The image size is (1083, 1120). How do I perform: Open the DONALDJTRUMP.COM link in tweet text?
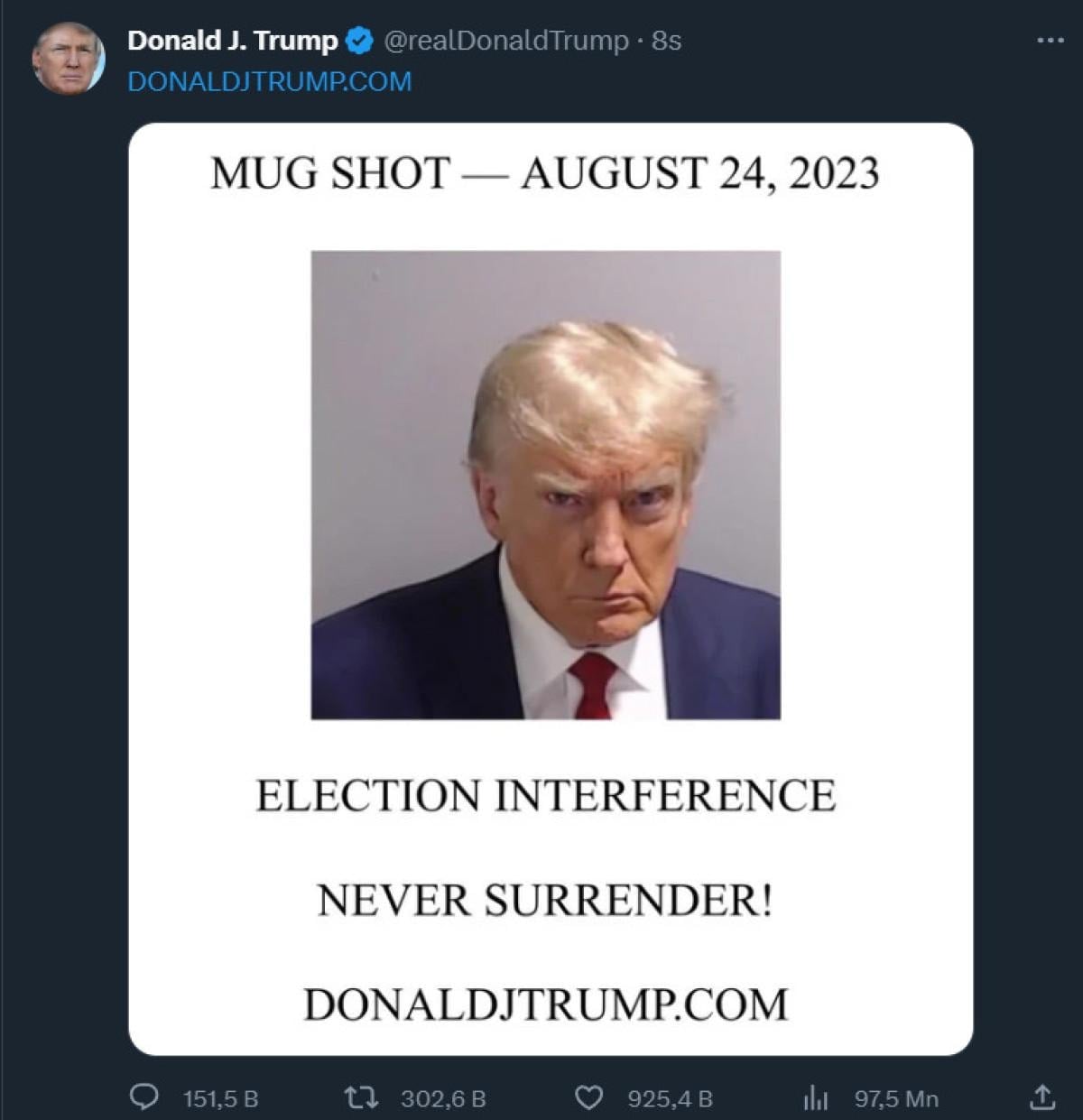click(x=270, y=81)
